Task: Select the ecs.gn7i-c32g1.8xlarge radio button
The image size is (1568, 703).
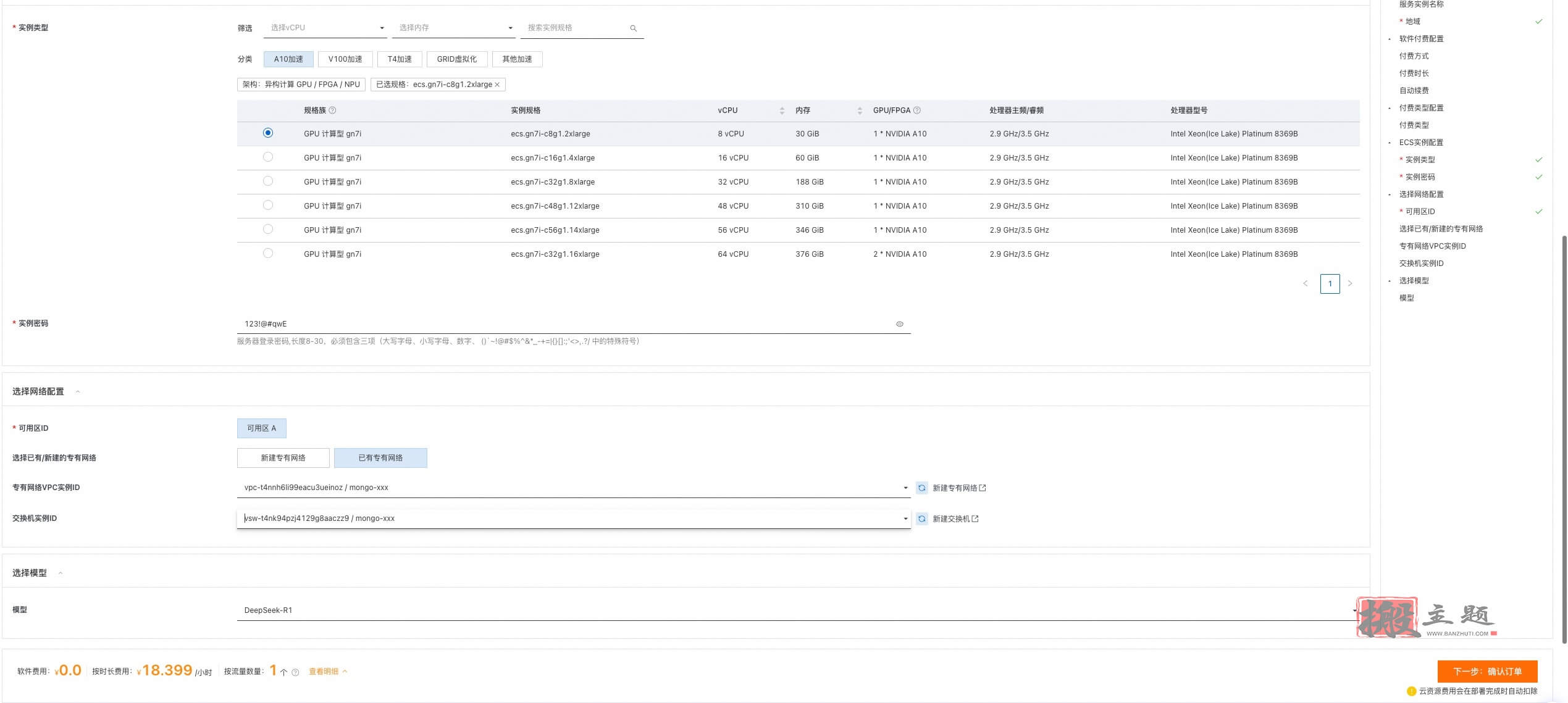Action: click(x=267, y=181)
